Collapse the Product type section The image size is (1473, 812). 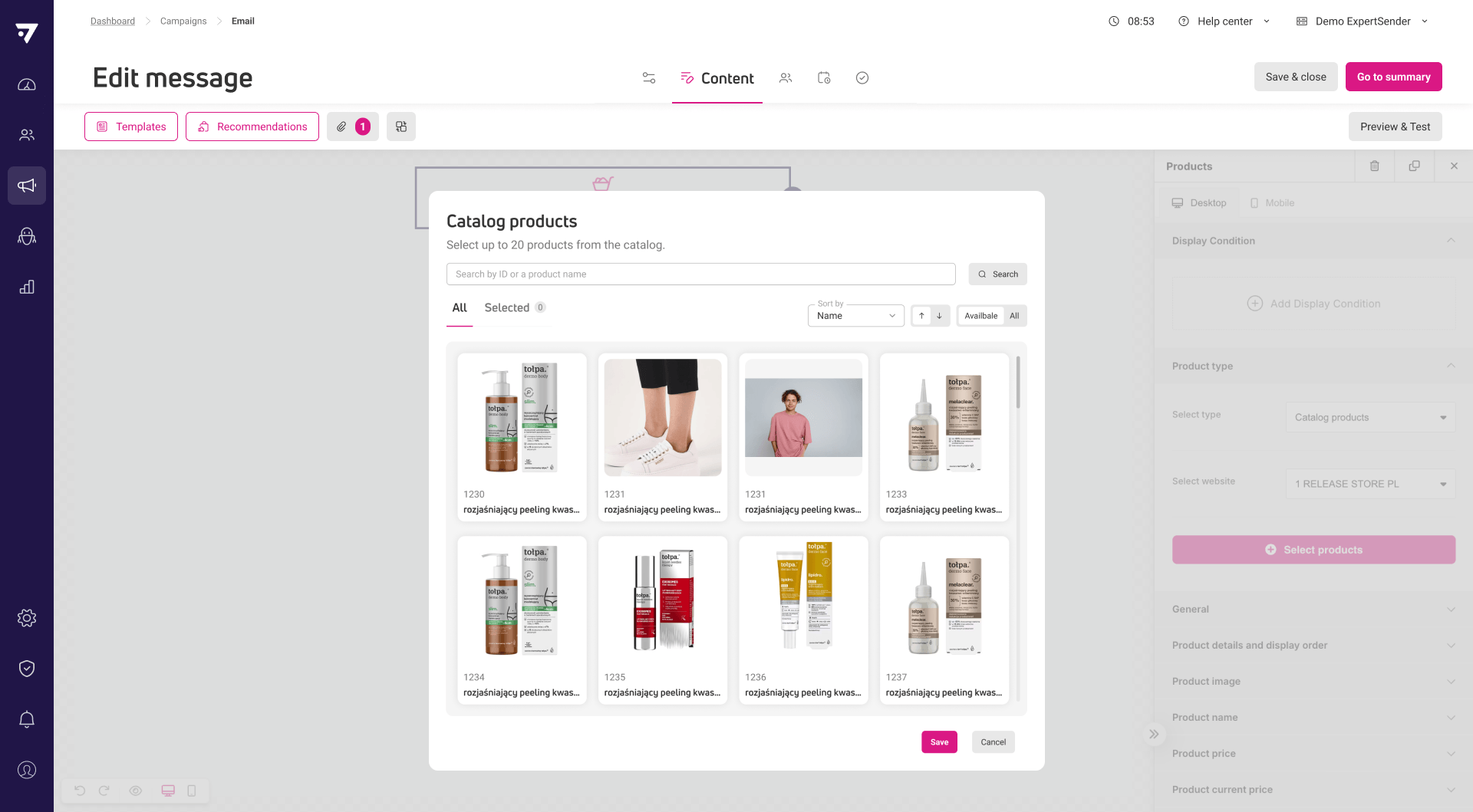click(x=1313, y=366)
